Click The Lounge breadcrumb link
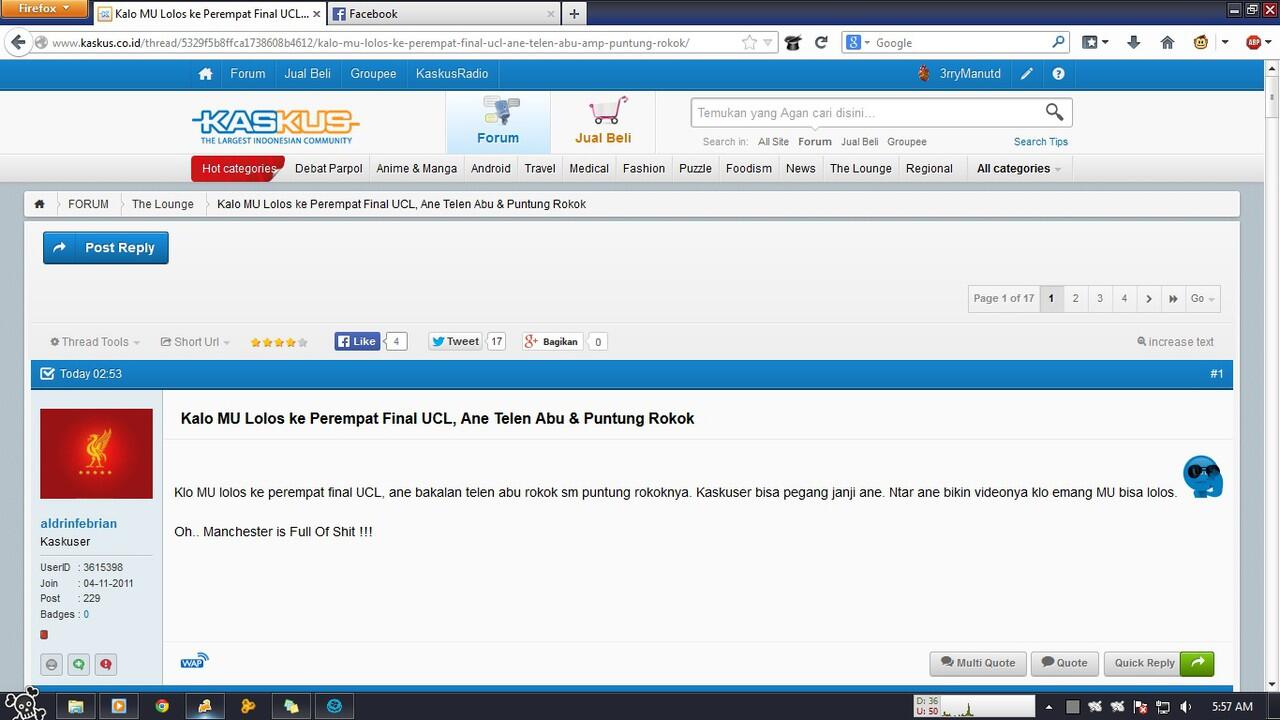 [x=163, y=204]
